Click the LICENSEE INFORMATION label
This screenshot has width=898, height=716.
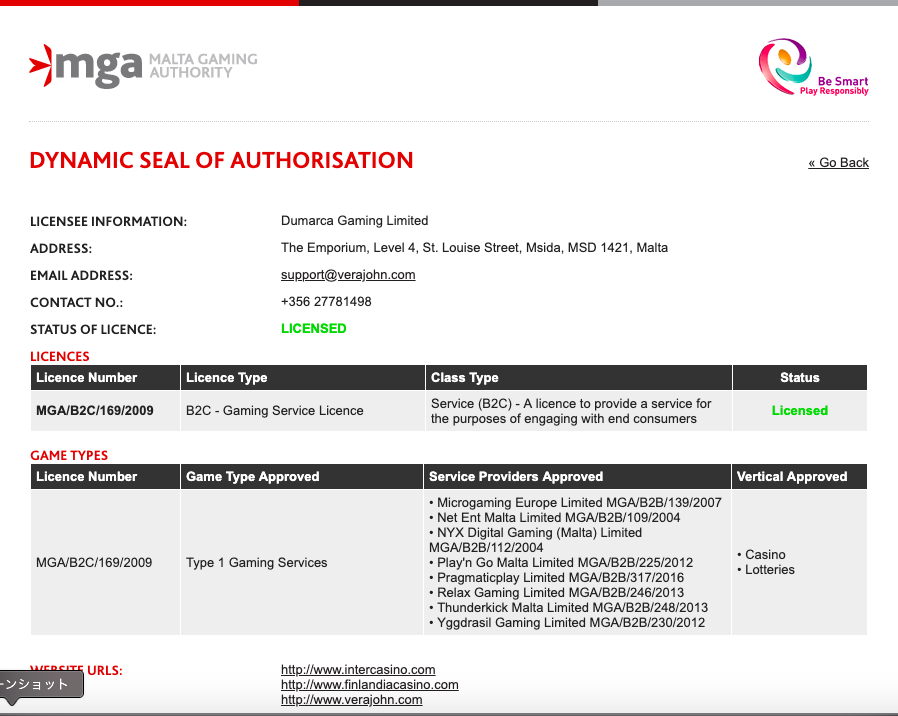(108, 222)
